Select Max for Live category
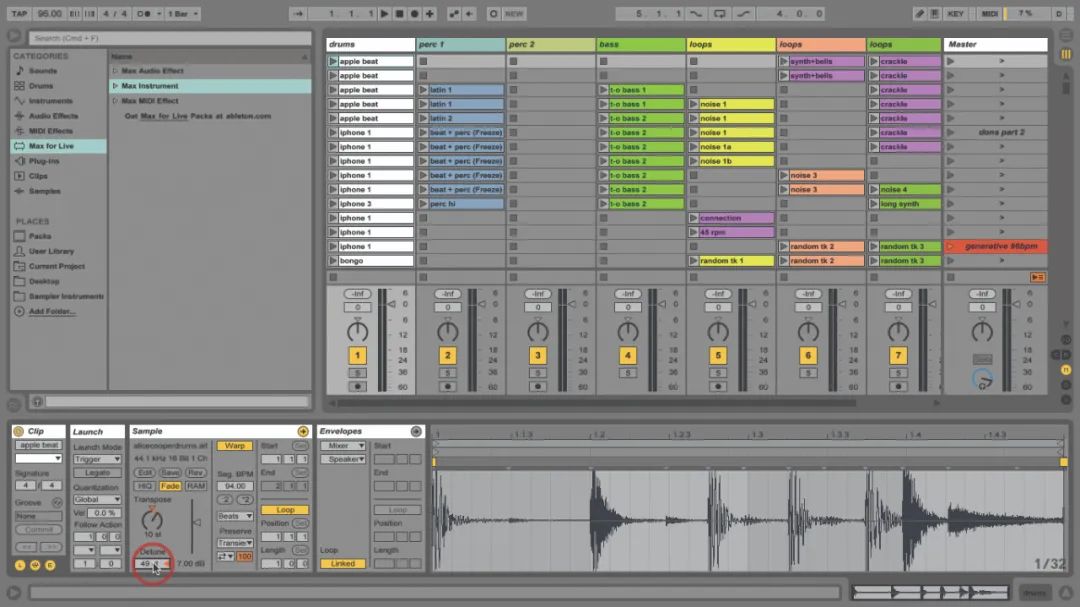1080x607 pixels. coord(51,146)
